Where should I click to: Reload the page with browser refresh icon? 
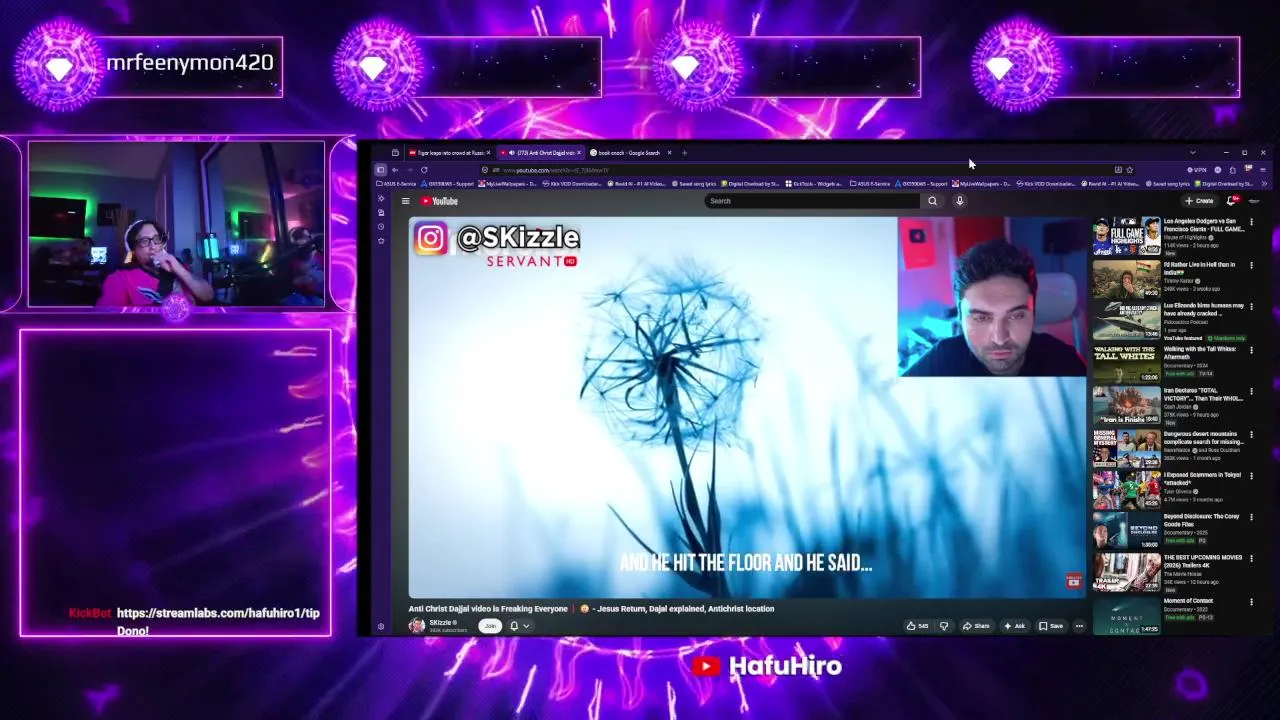tap(424, 170)
